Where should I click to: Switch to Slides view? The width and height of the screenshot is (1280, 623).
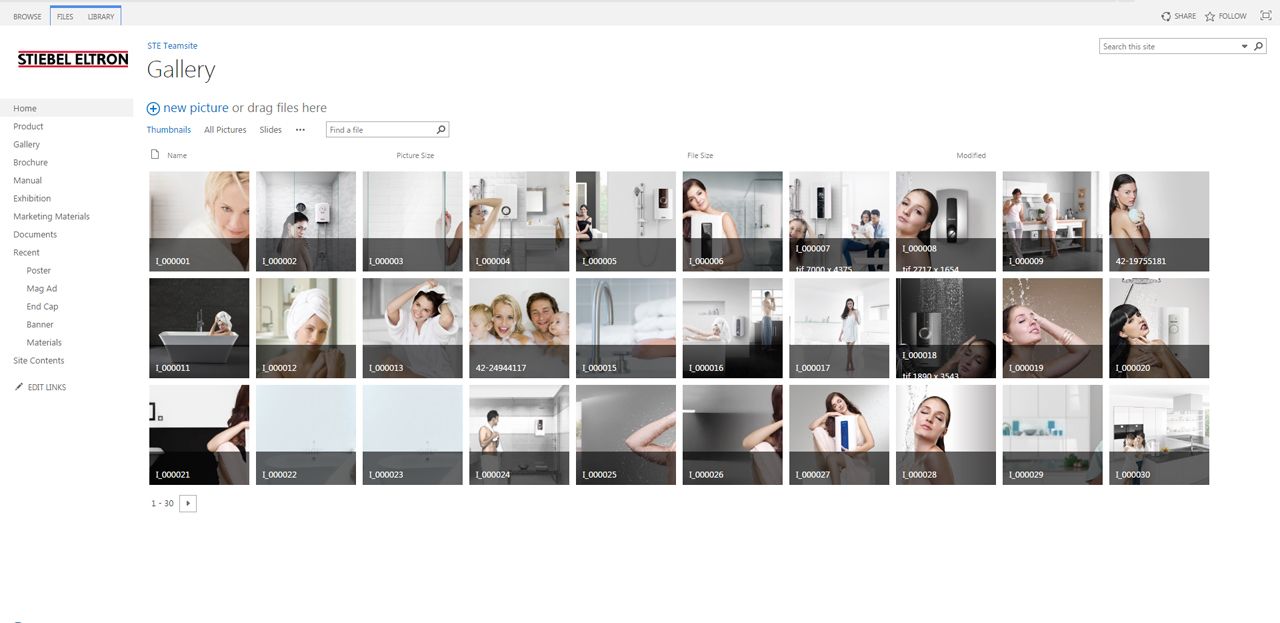tap(271, 130)
